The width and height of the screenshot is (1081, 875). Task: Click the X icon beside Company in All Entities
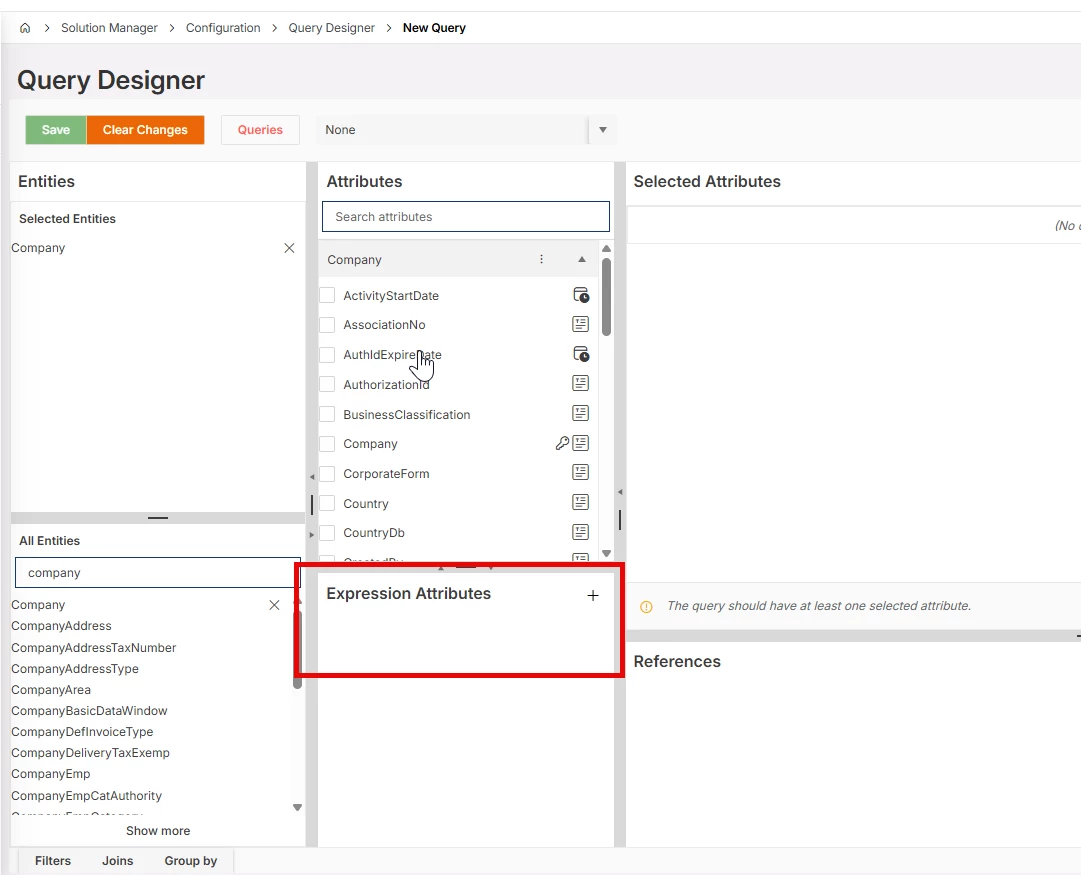274,605
